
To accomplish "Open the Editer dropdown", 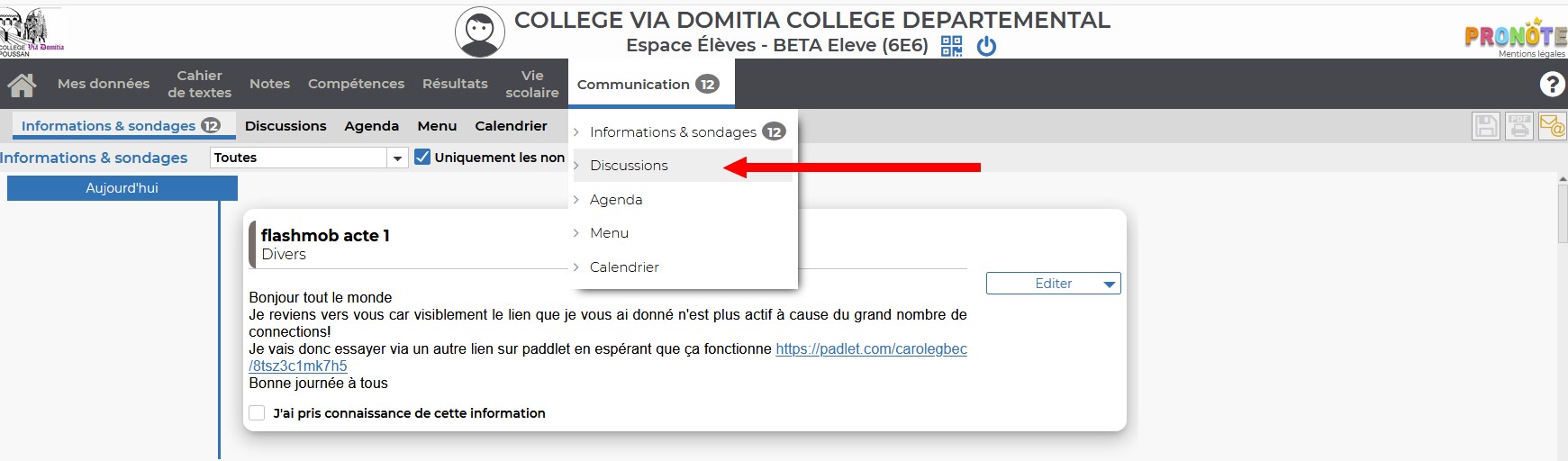I will pyautogui.click(x=1054, y=284).
